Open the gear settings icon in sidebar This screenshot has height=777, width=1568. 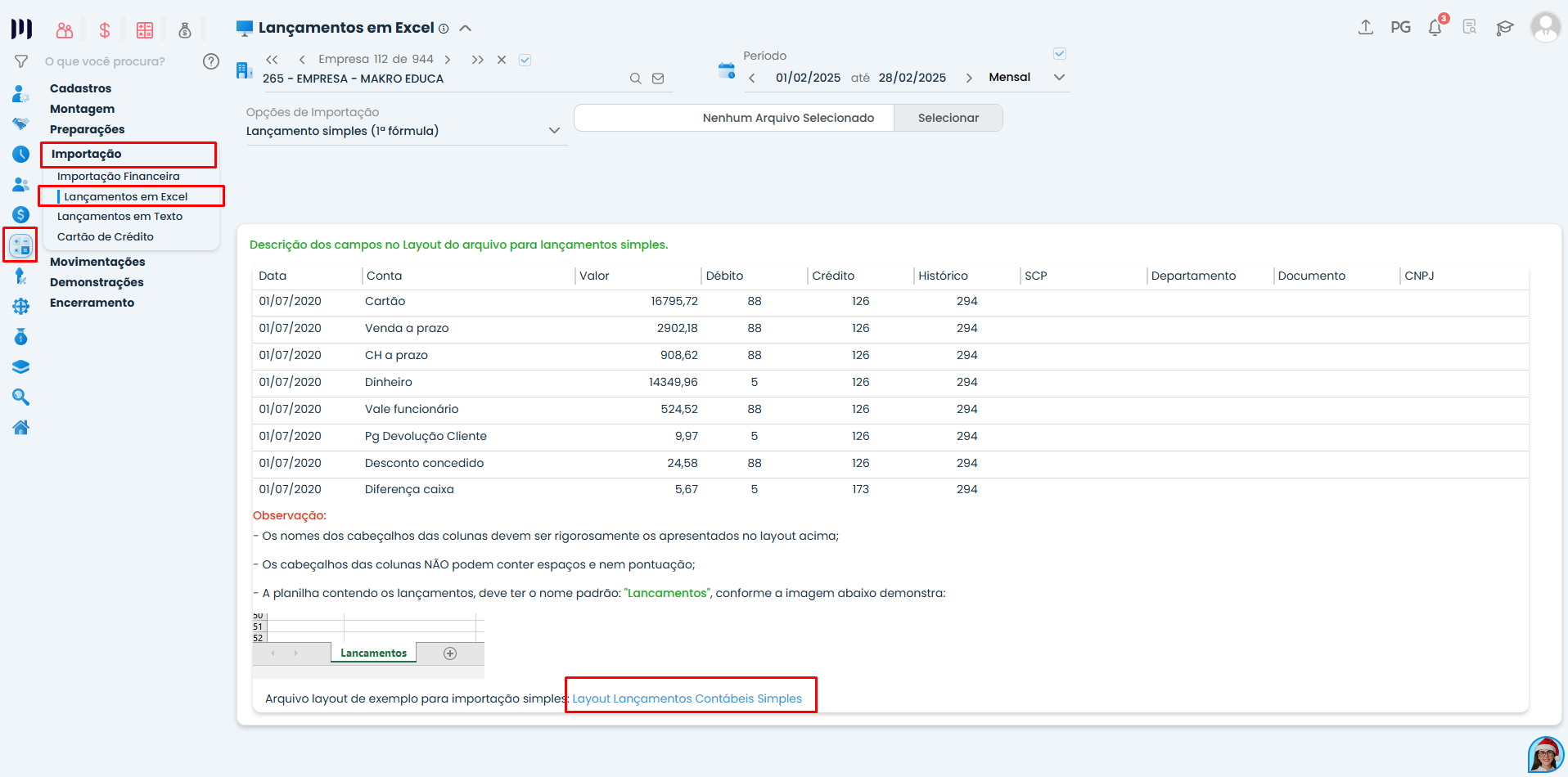point(20,305)
